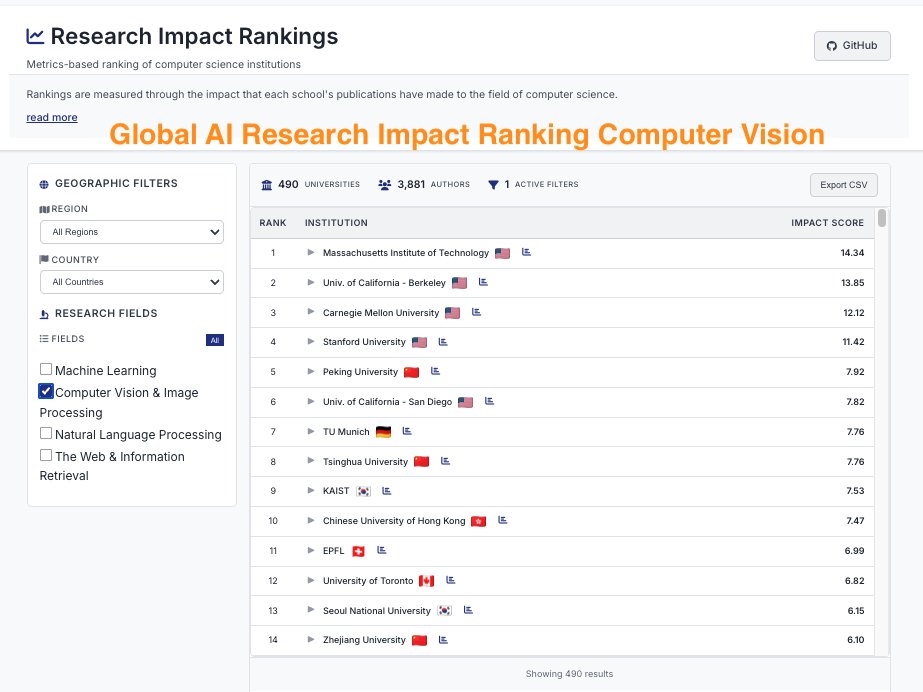Open the All Regions dropdown
Screen dimensions: 923x692
(131, 231)
